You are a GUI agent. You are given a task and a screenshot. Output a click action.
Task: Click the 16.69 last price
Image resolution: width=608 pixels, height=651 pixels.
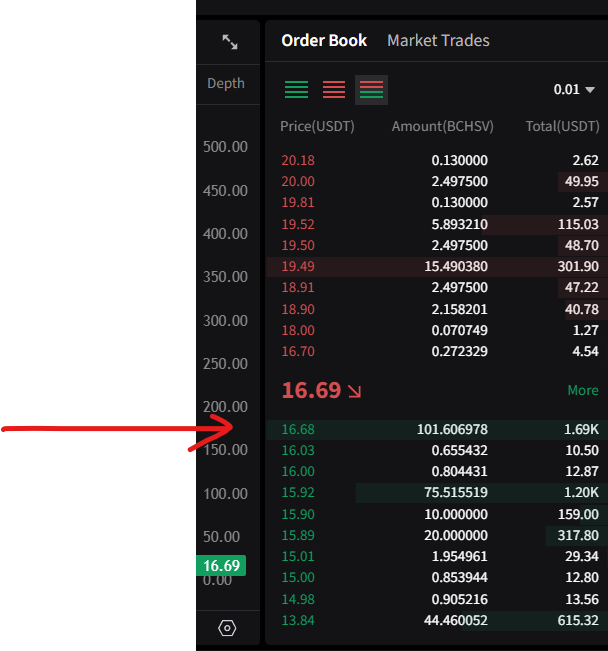(311, 390)
